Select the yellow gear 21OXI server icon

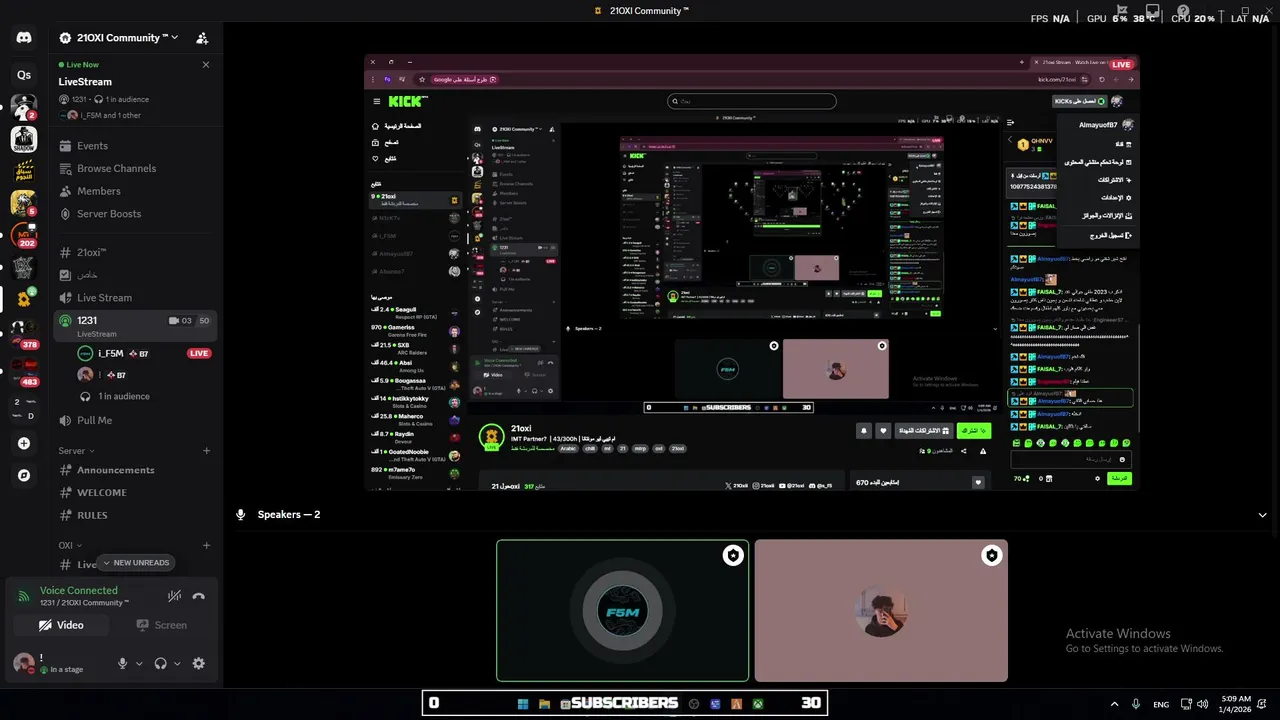[x=24, y=298]
